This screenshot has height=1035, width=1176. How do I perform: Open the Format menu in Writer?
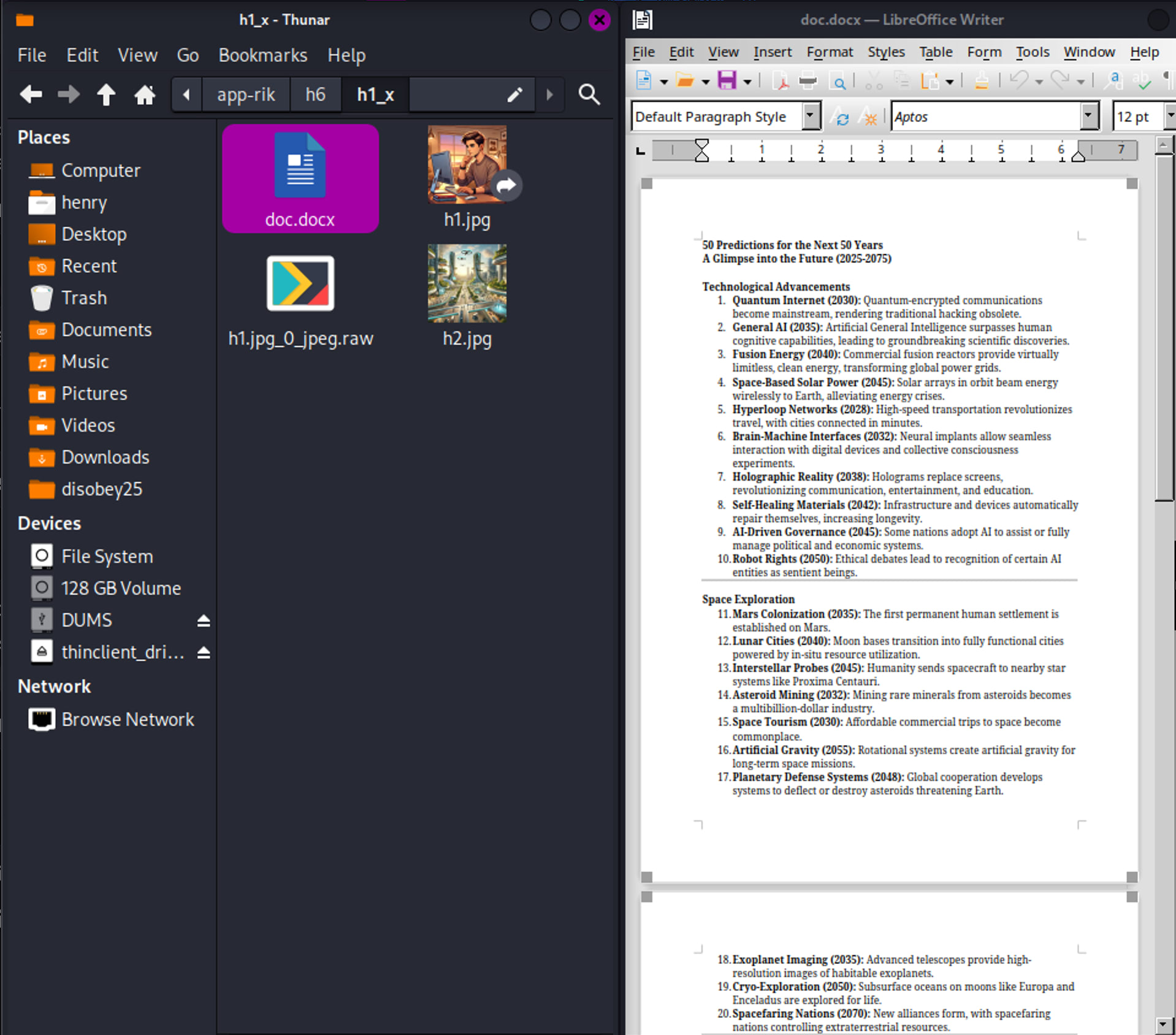829,52
